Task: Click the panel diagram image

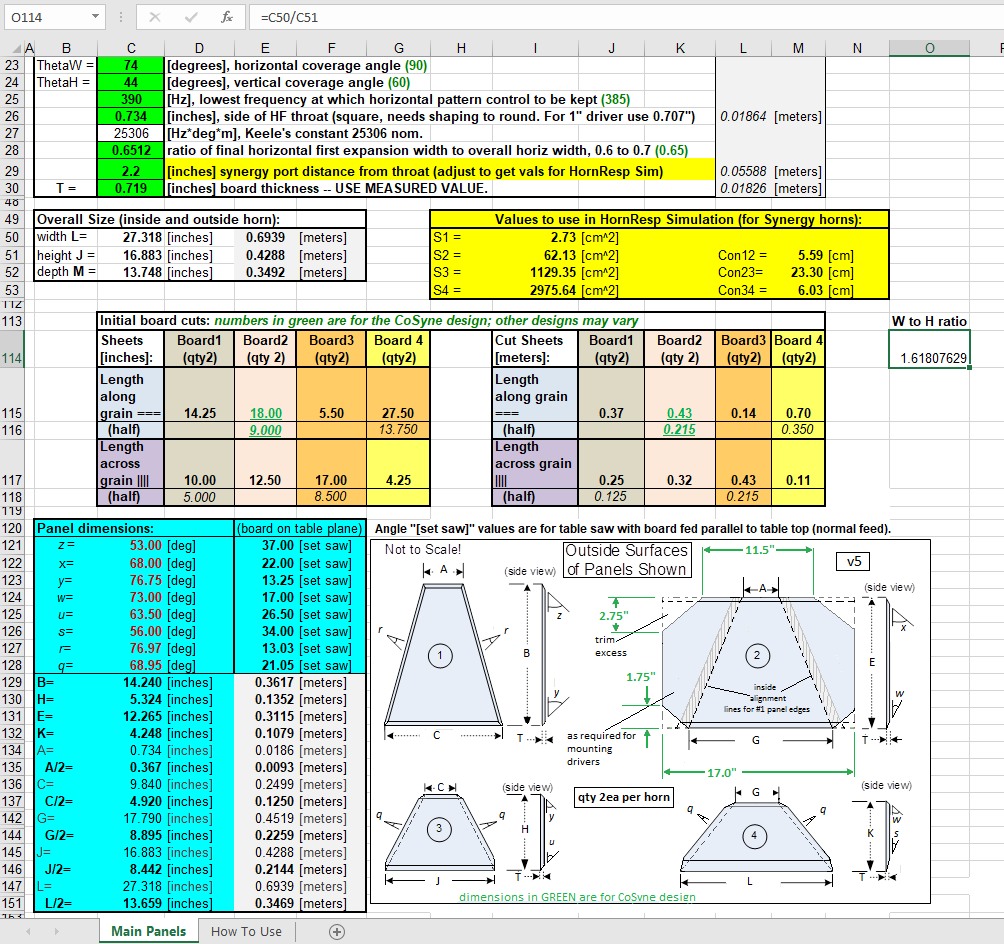Action: coord(650,721)
